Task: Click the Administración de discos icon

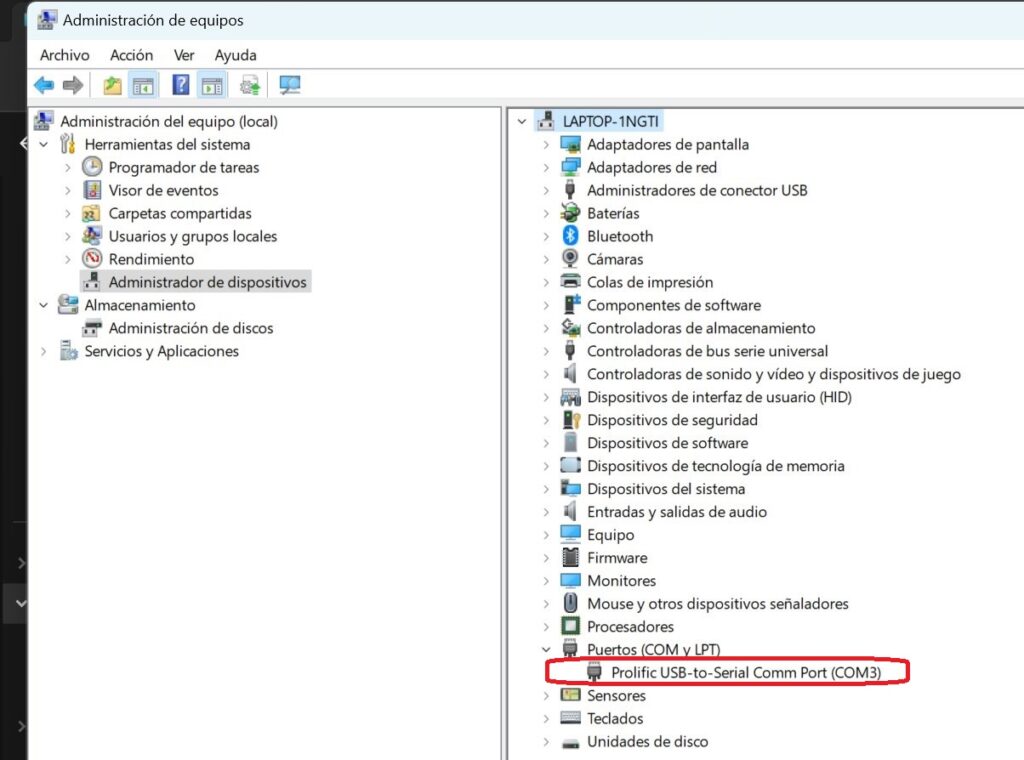Action: click(x=92, y=328)
